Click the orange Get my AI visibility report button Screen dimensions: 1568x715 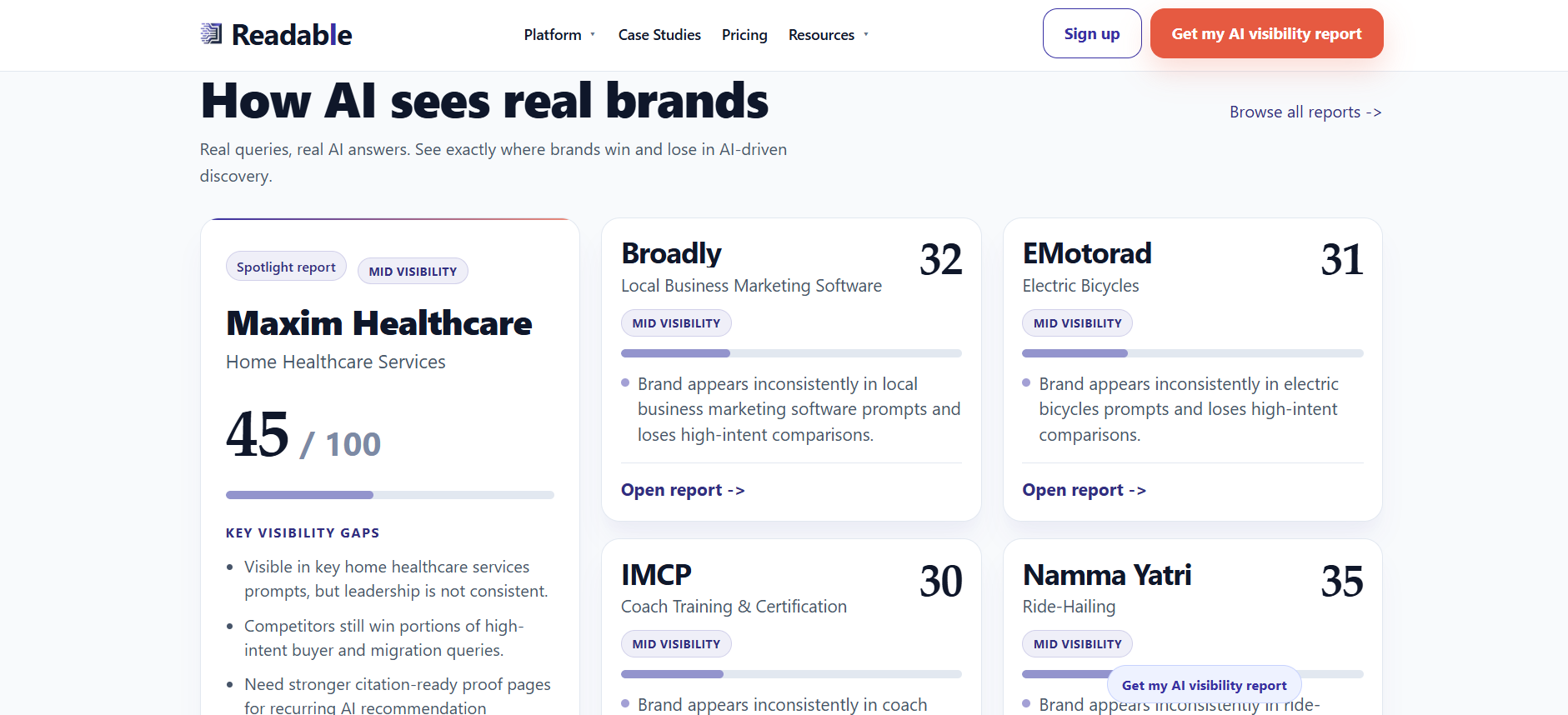click(x=1266, y=33)
